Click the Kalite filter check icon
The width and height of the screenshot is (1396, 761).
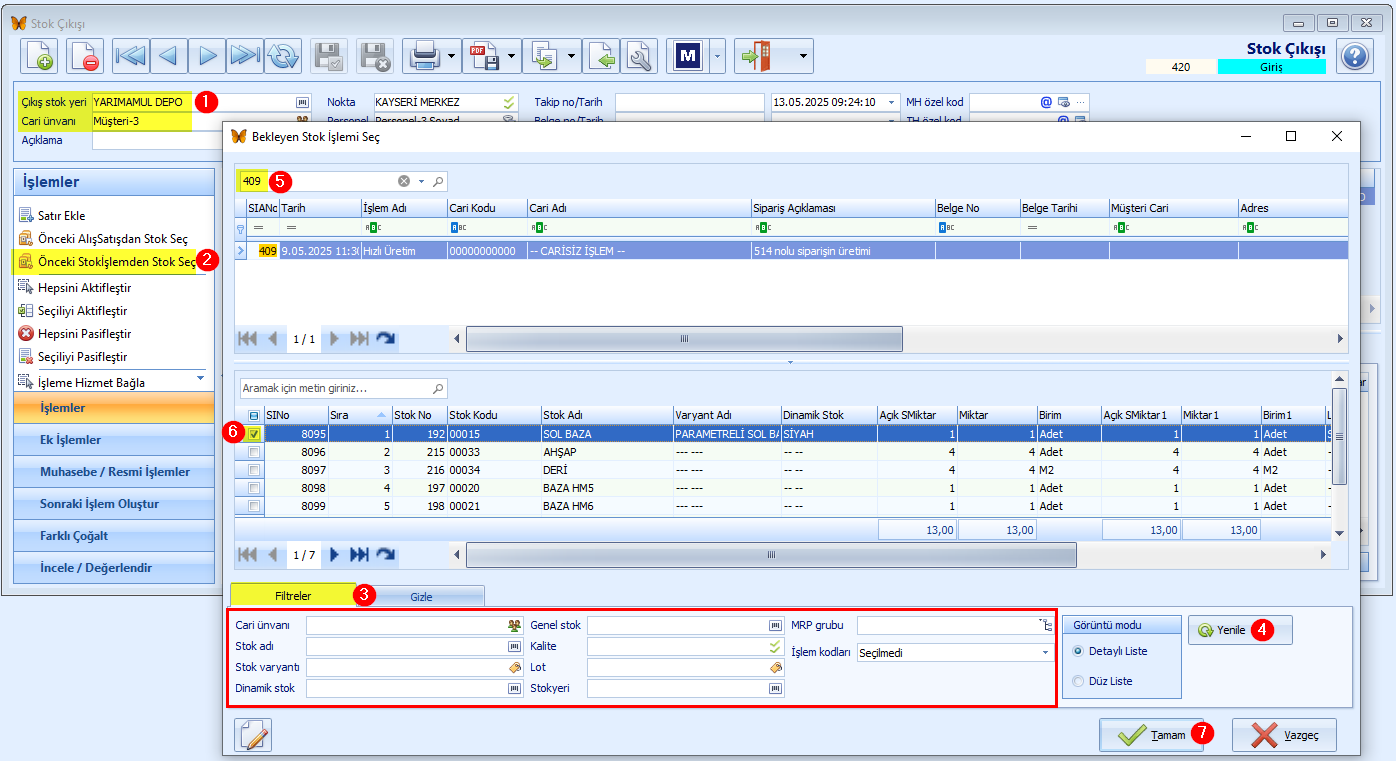775,646
